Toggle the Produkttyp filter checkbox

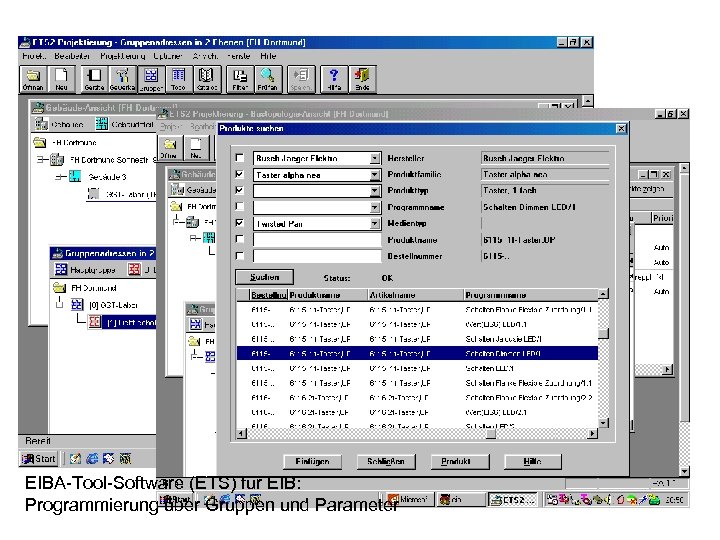pos(240,190)
